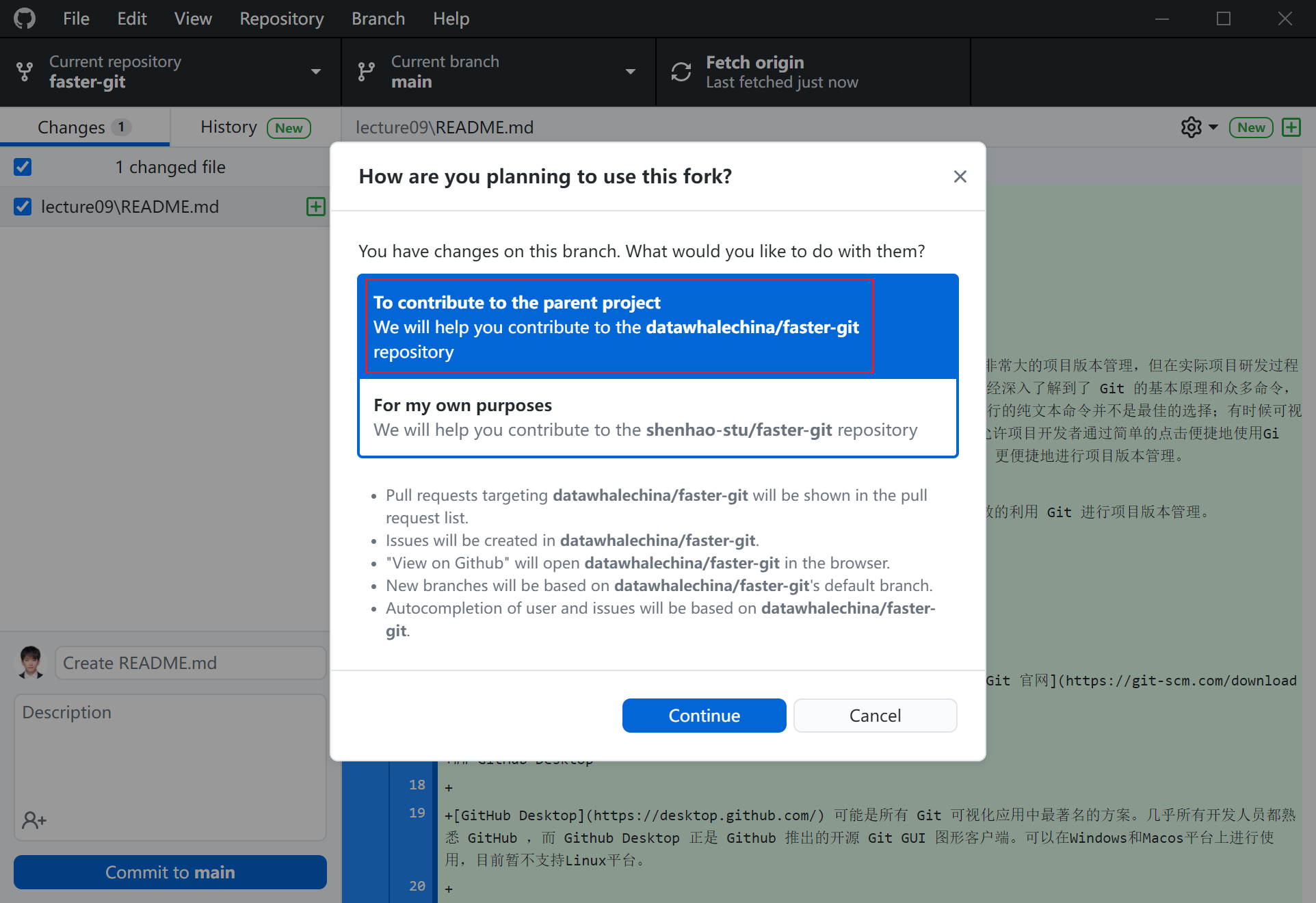Click the user avatar thumbnail
Screen dimensions: 1316x903
pyautogui.click(x=31, y=662)
